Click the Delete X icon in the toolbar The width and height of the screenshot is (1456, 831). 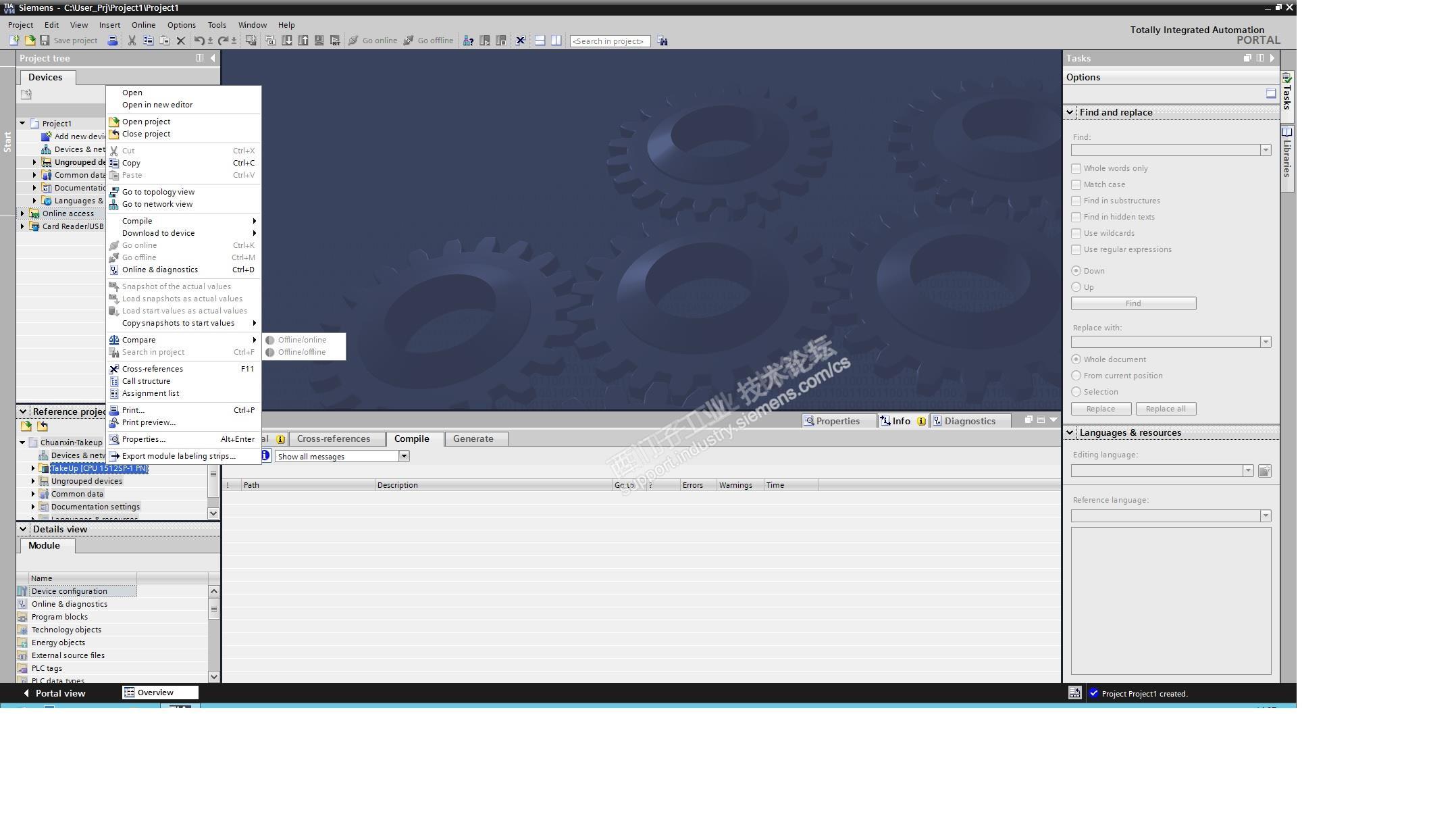tap(180, 41)
